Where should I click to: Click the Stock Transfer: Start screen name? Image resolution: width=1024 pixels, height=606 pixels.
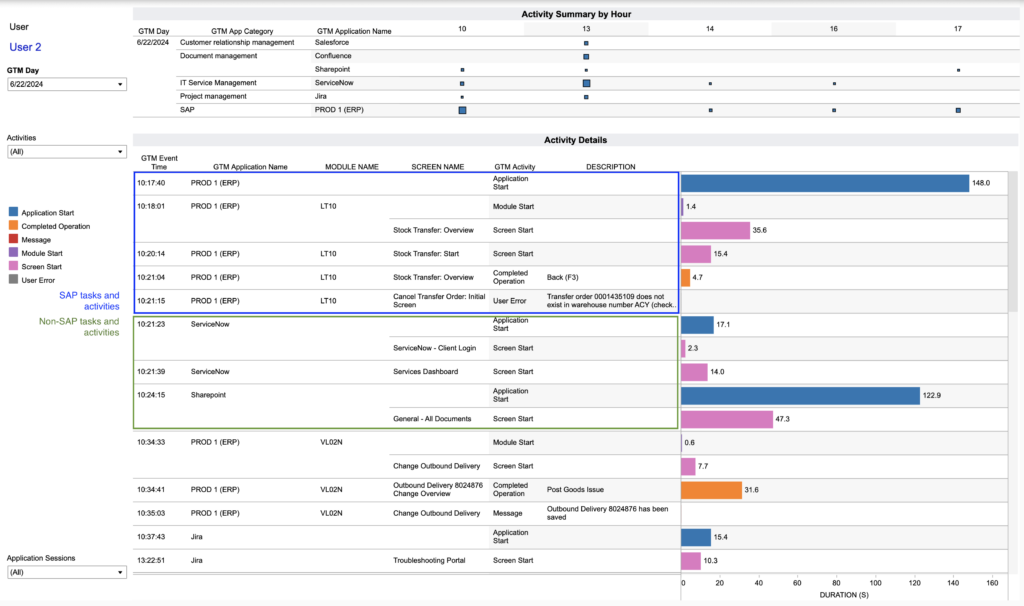click(426, 254)
